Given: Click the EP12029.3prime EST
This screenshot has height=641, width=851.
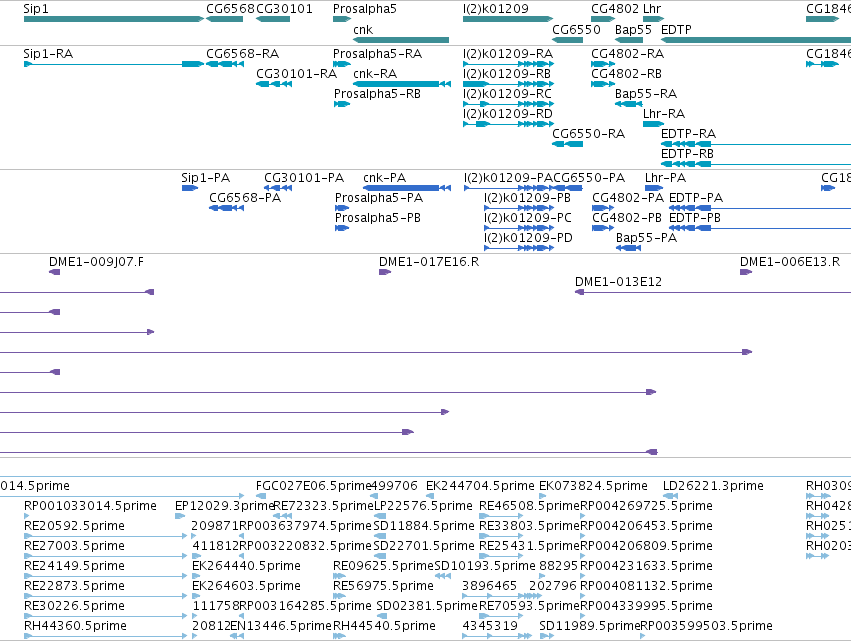Looking at the screenshot, I should tap(180, 516).
